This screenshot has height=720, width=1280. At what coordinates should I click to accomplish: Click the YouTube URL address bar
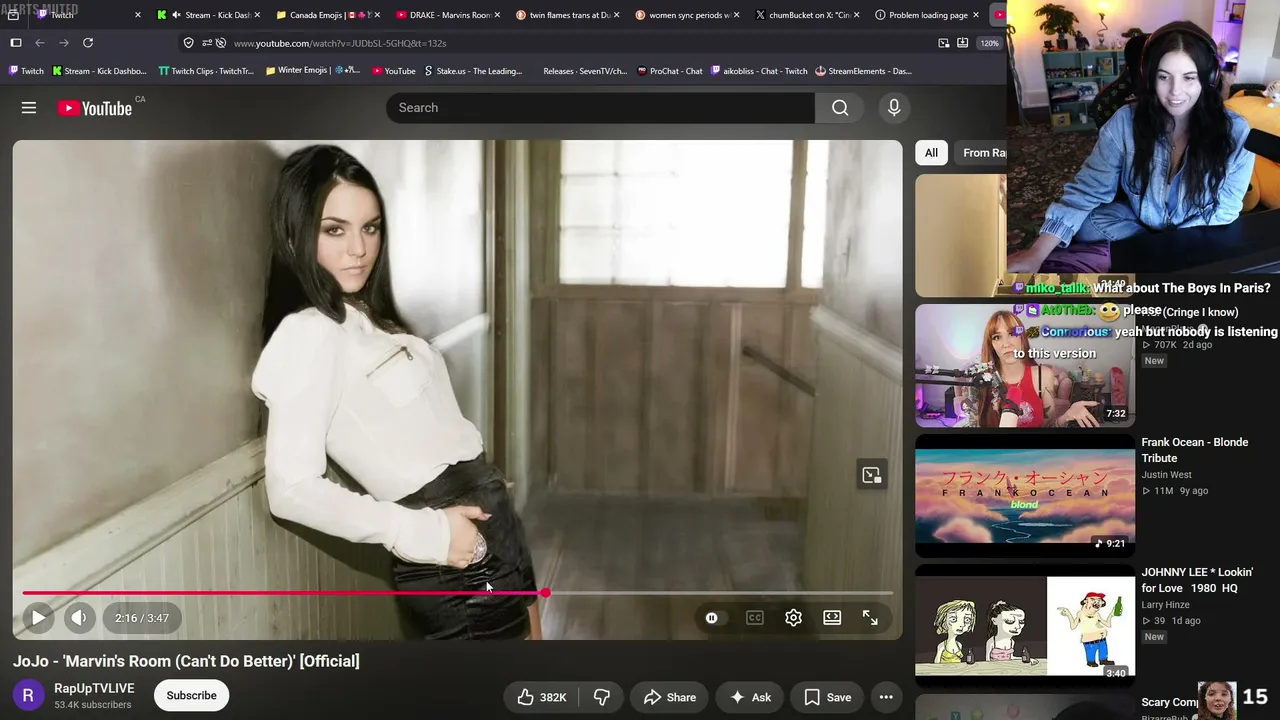(x=340, y=43)
